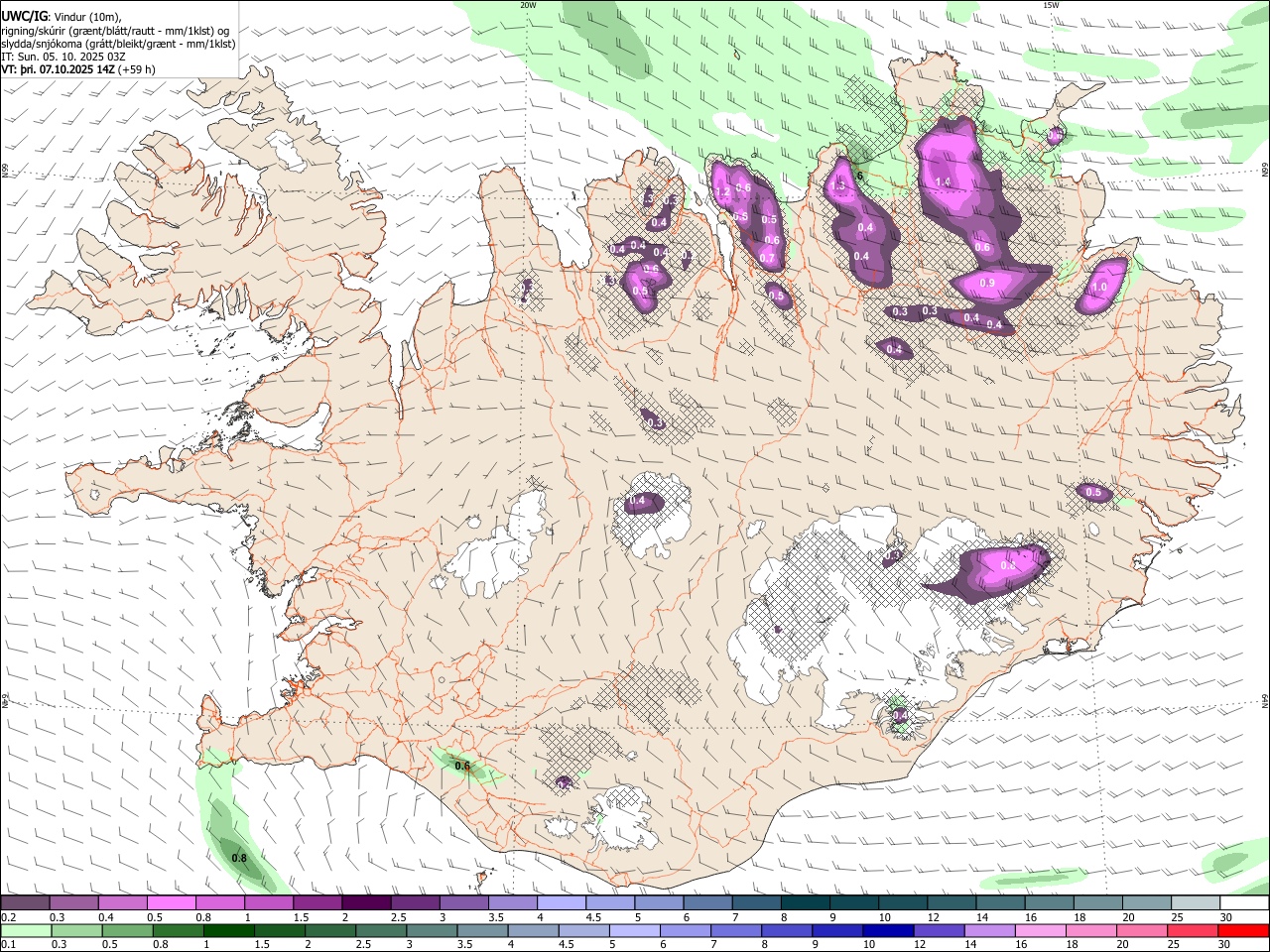Click the upper legend swatch between 0.5 and 0.8
Viewport: 1270px width, 952px height.
click(x=171, y=903)
